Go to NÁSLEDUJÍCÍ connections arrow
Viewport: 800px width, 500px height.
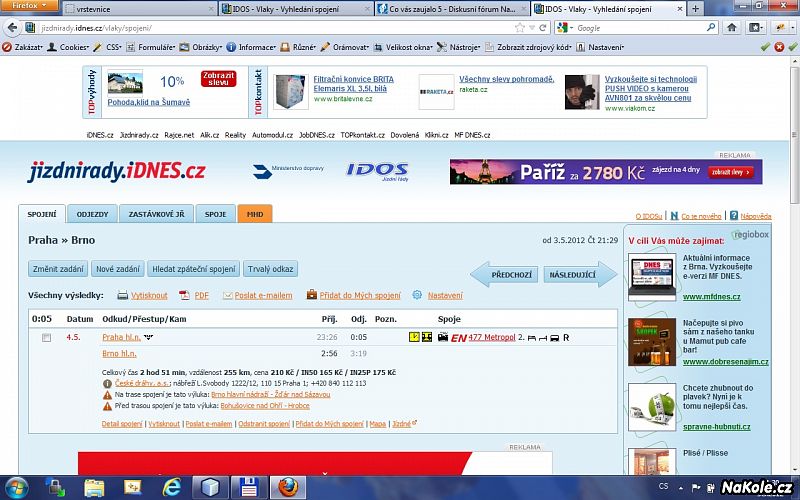click(x=580, y=274)
